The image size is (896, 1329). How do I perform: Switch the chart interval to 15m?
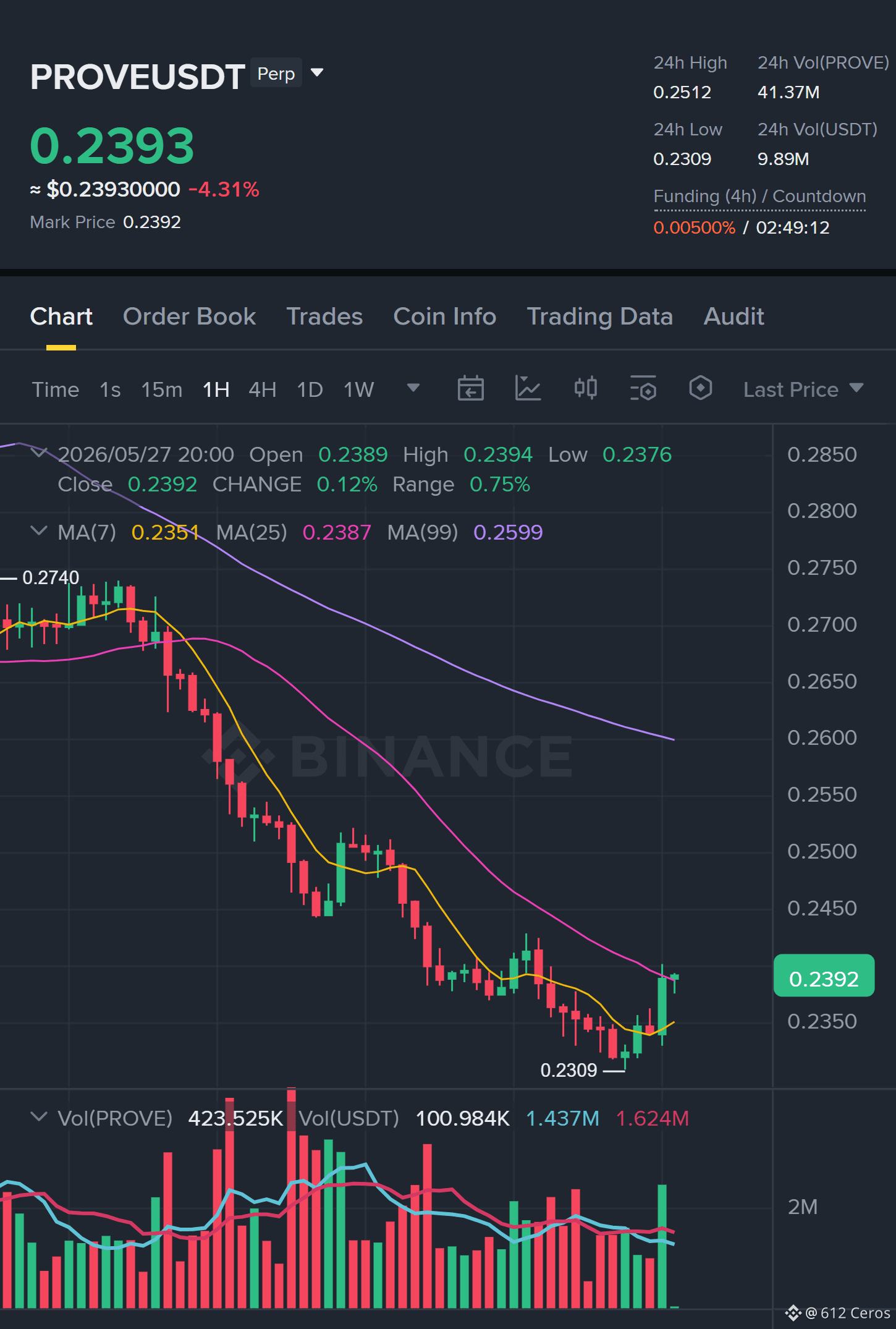point(161,389)
